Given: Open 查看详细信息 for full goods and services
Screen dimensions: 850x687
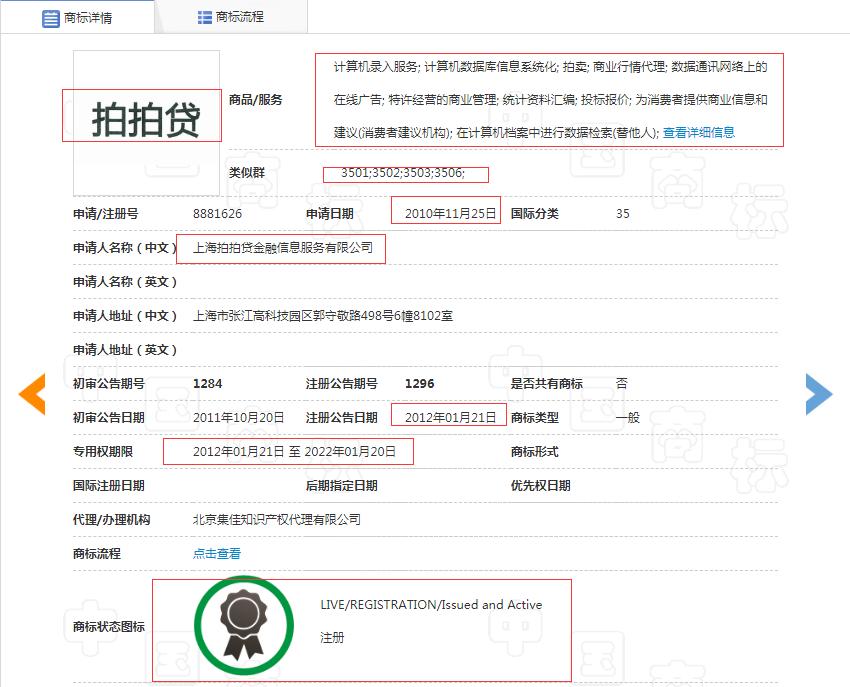Looking at the screenshot, I should (701, 130).
